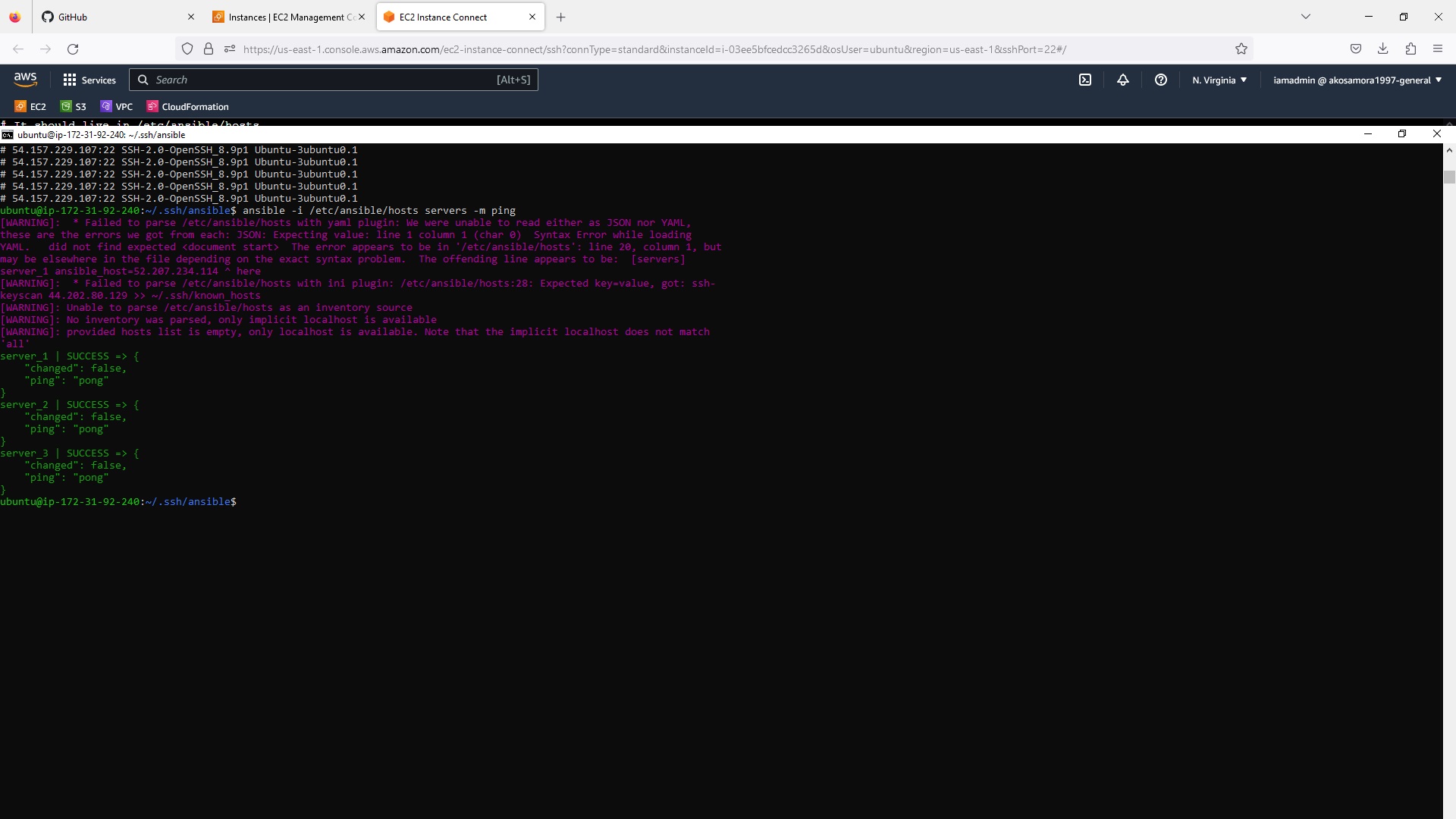Select the EC2 favorite shortcut

[30, 106]
